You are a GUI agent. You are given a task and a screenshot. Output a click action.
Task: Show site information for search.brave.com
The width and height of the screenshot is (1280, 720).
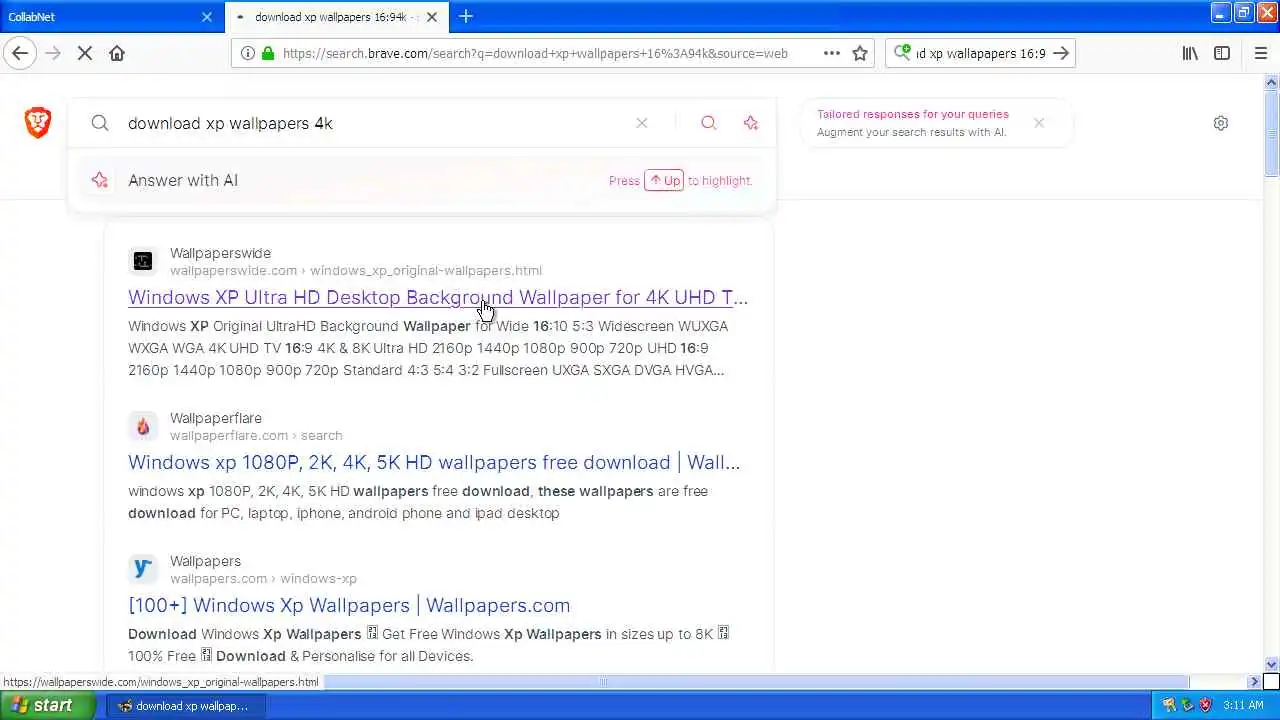(x=247, y=53)
